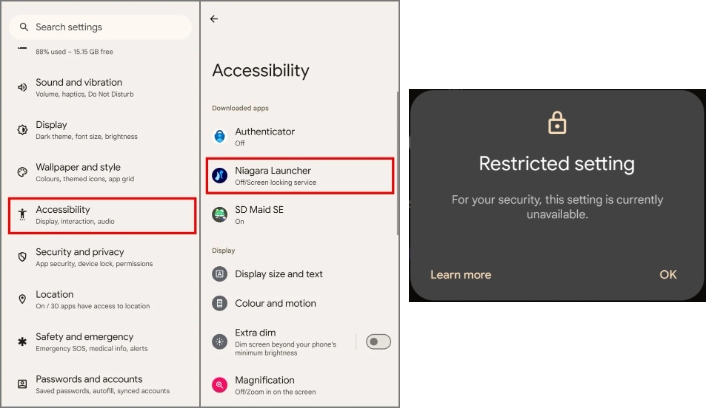This screenshot has width=711, height=408.
Task: Click the Safety and emergency asterisk icon
Action: pyautogui.click(x=22, y=341)
